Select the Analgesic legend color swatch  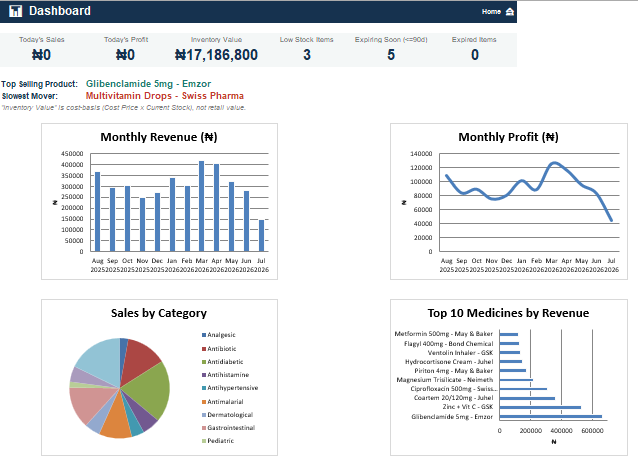(204, 335)
